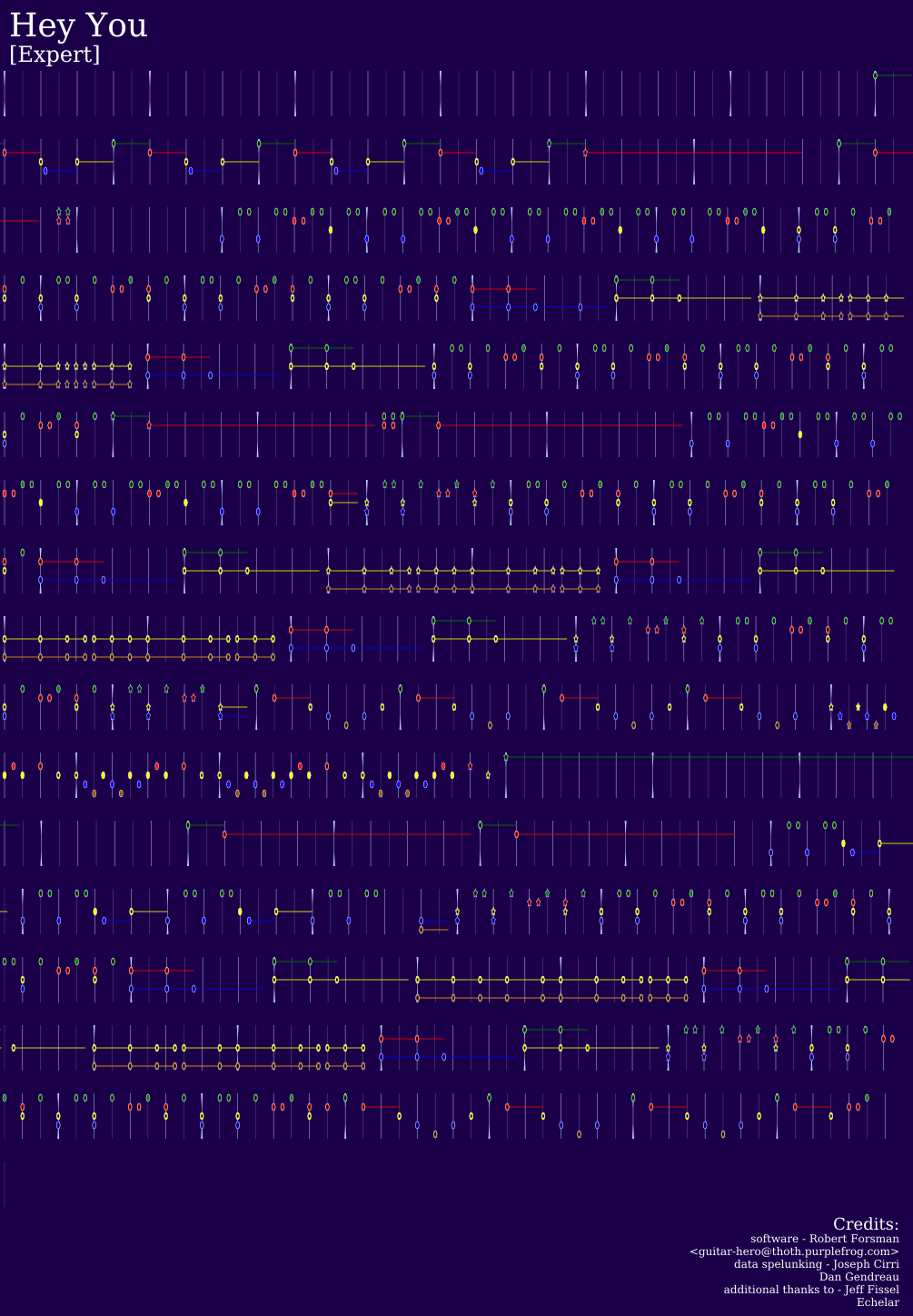Click the "Hey You" song title
The width and height of the screenshot is (913, 1316).
(78, 25)
